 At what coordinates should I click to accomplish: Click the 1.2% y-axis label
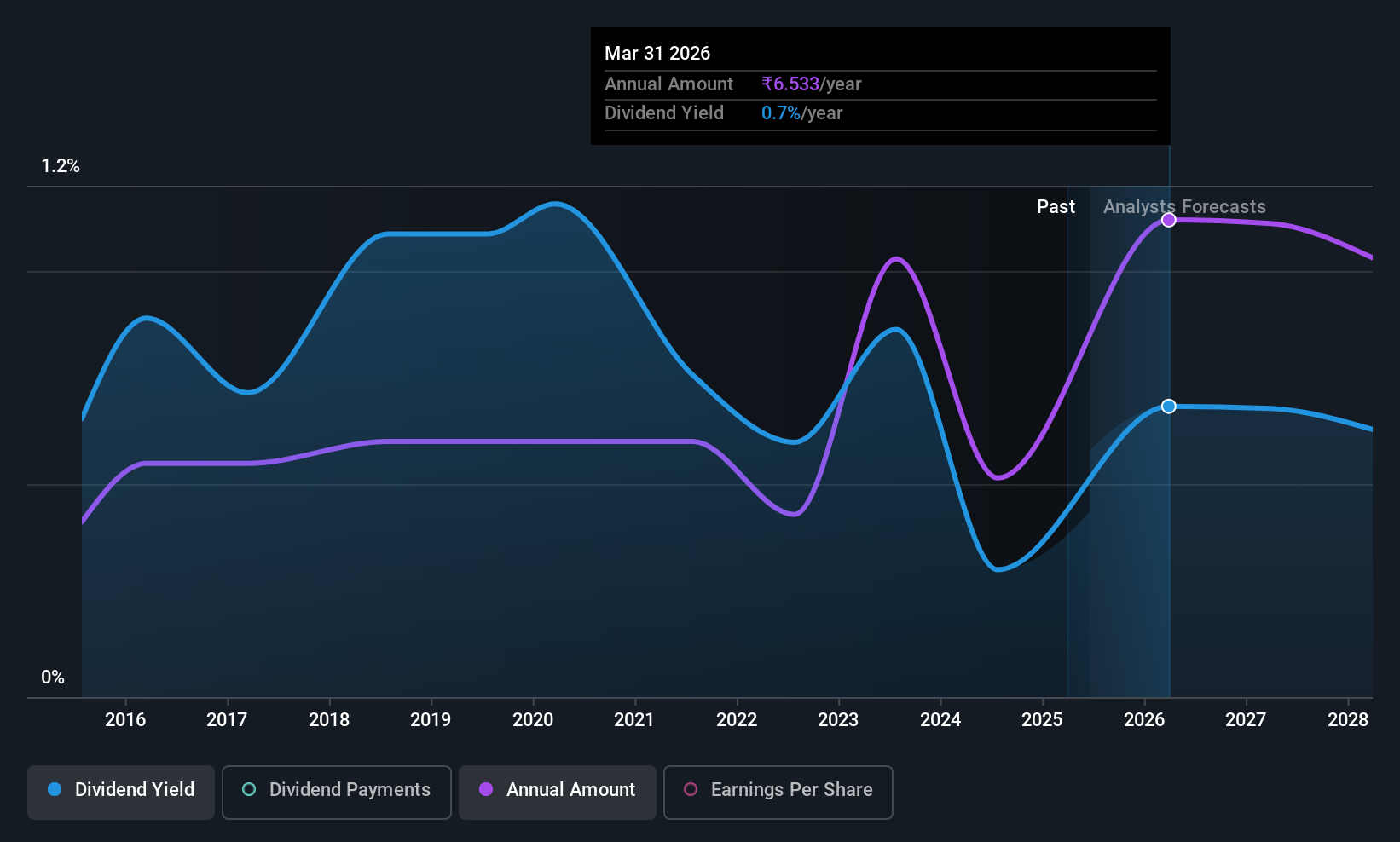[61, 166]
